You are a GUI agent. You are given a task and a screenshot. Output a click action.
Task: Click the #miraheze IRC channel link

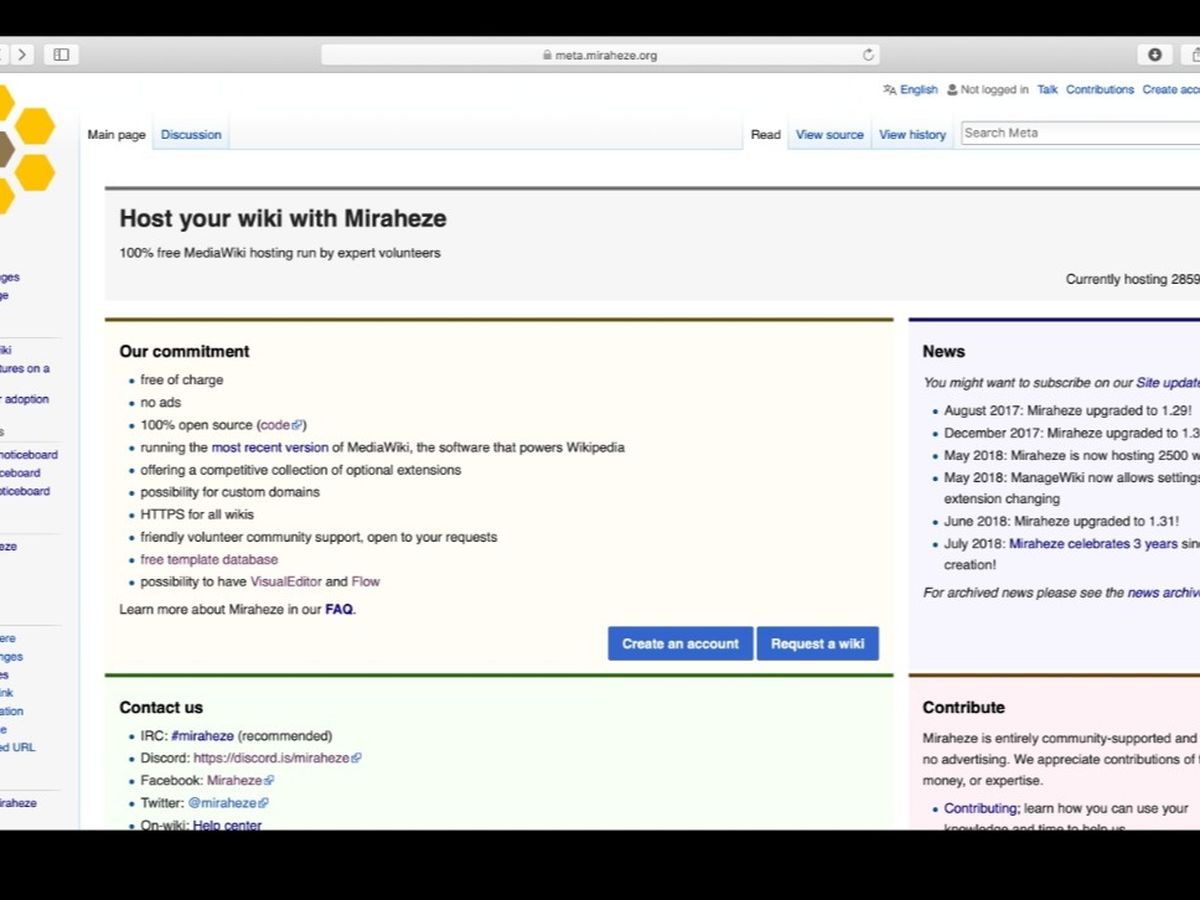coord(202,736)
